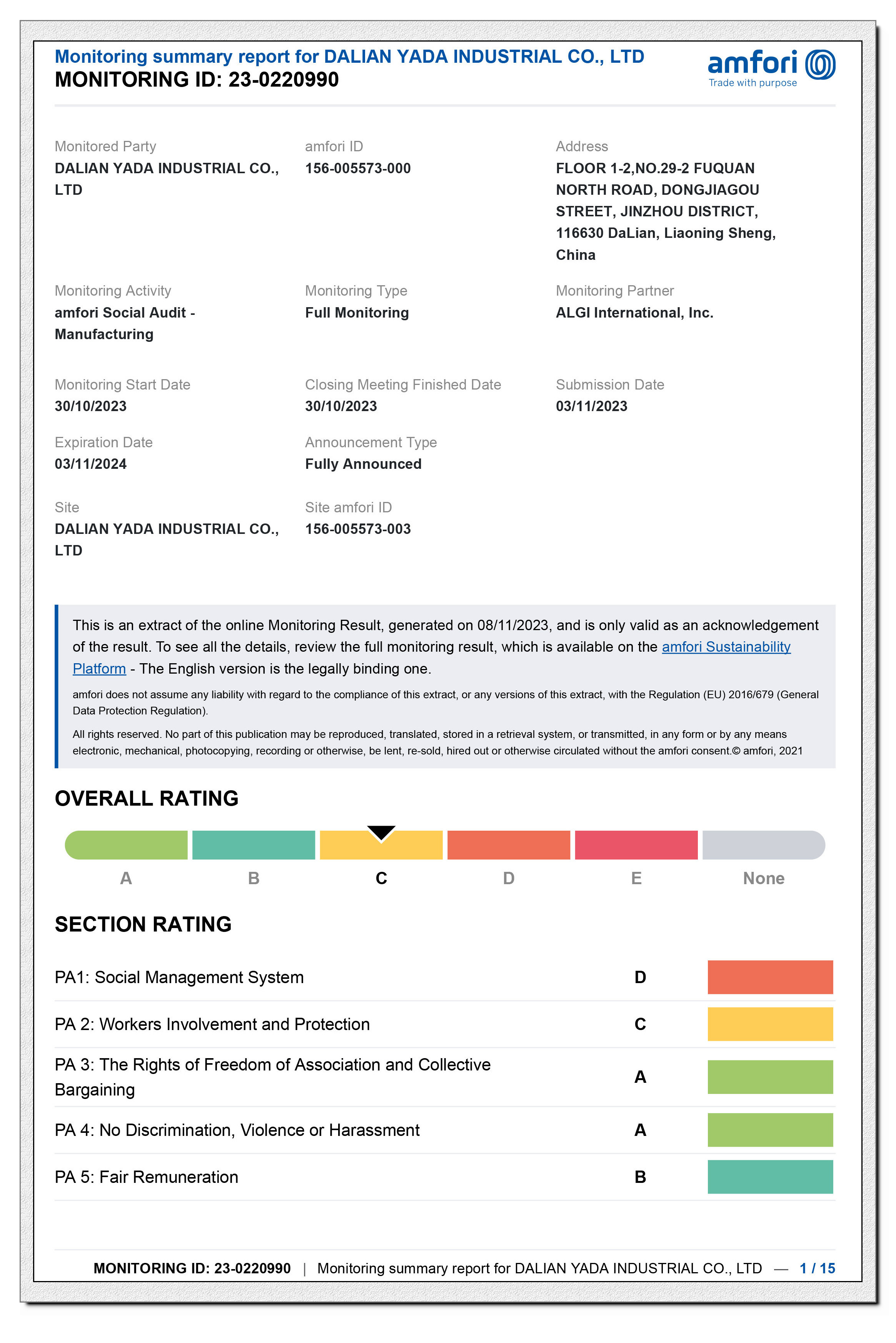
Task: Click the Monitored Party name 'DALIAN YADA INDUSTRIAL CO., LTD'
Action: (166, 179)
